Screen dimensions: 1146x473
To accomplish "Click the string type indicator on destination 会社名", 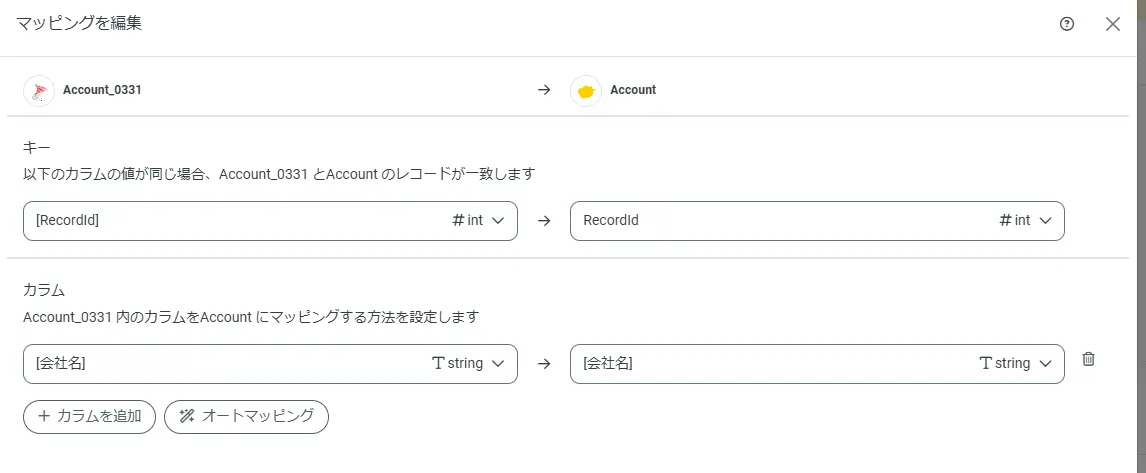I will [1004, 364].
